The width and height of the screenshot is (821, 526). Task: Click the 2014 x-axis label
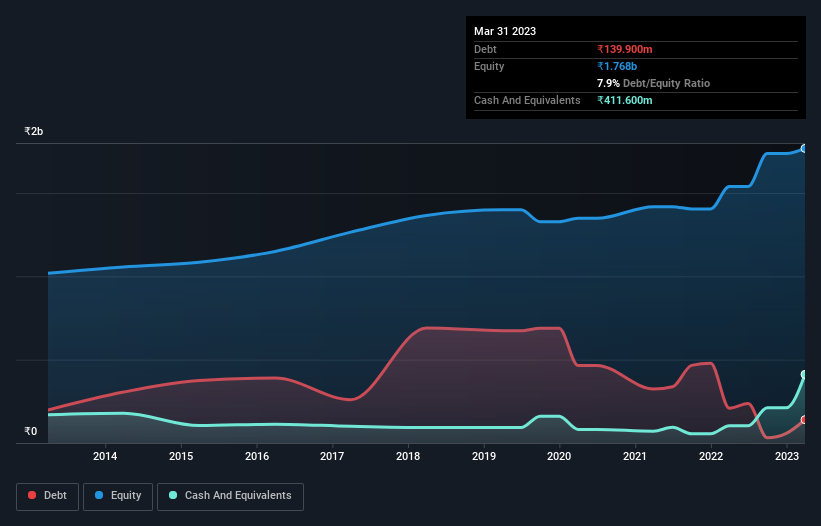[x=105, y=456]
